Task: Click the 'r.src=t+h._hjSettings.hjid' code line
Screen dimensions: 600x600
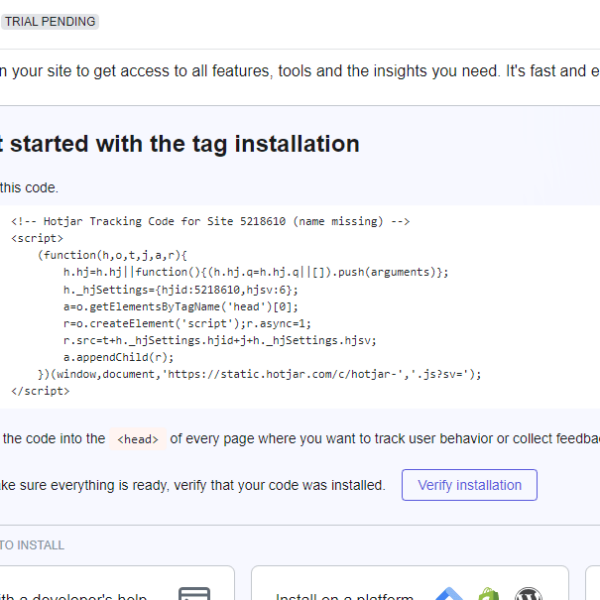Action: point(220,340)
